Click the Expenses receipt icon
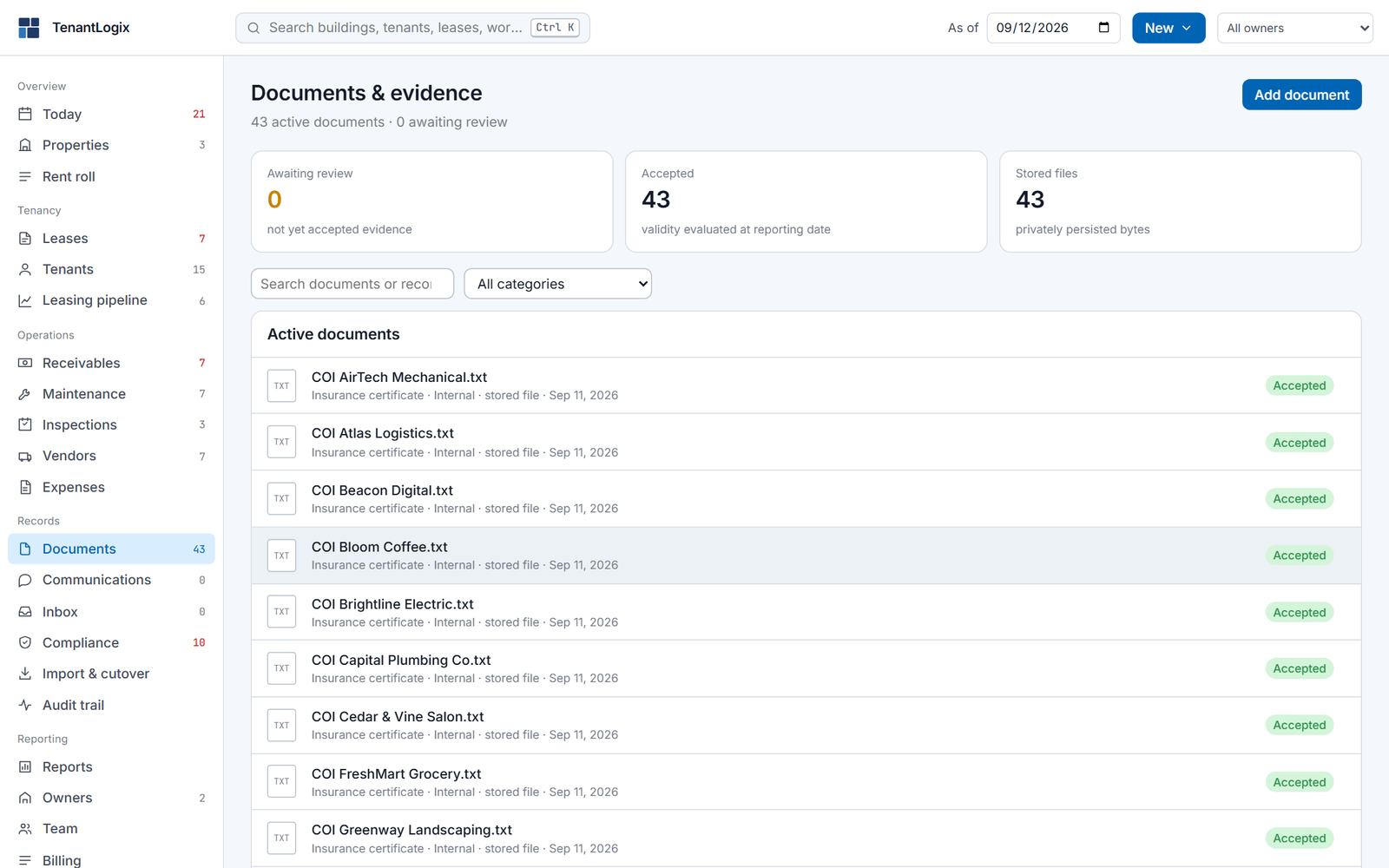This screenshot has height=868, width=1389. [25, 487]
